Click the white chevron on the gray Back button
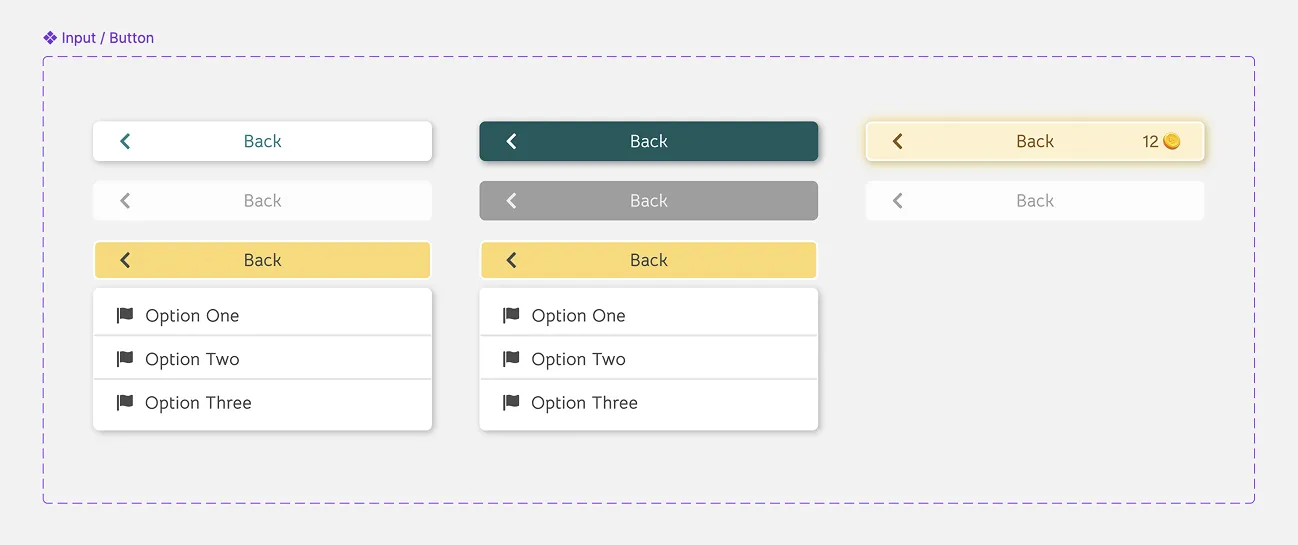 pyautogui.click(x=511, y=201)
